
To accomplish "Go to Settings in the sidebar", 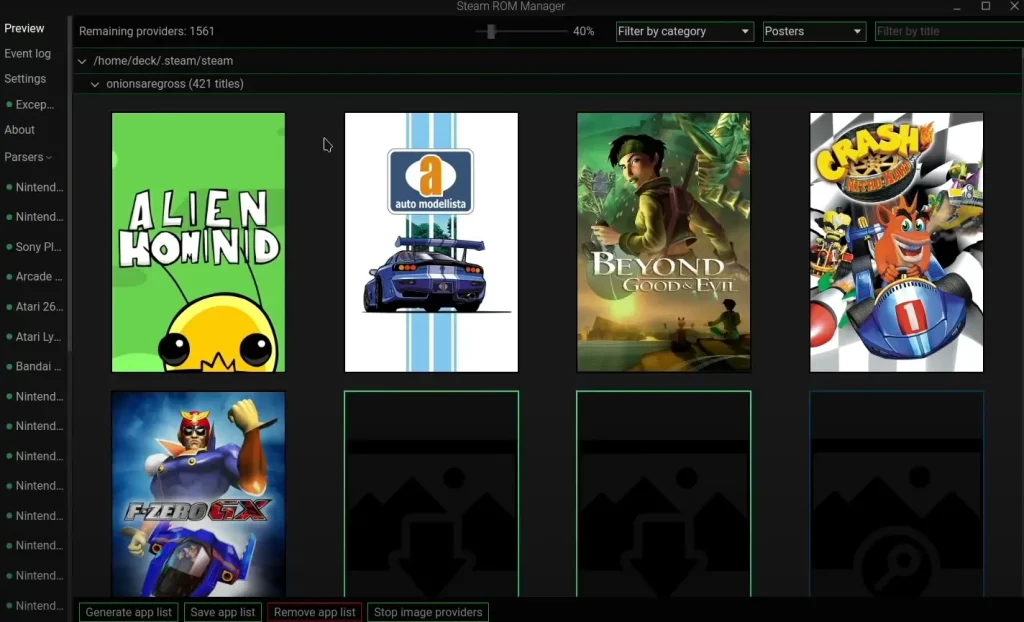I will point(25,78).
